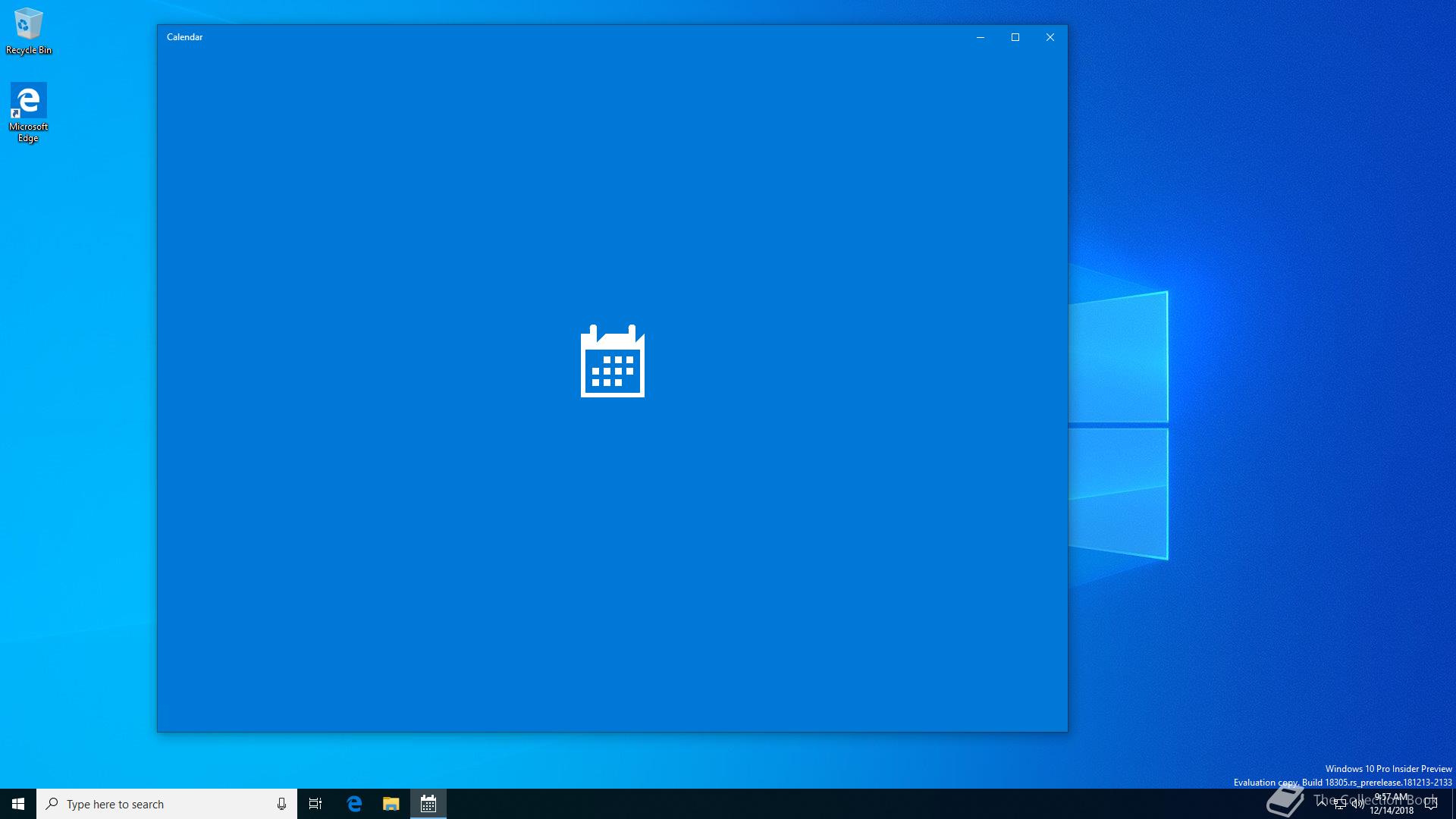This screenshot has width=1456, height=819.
Task: Open the Action Center notification icon
Action: (x=1432, y=804)
